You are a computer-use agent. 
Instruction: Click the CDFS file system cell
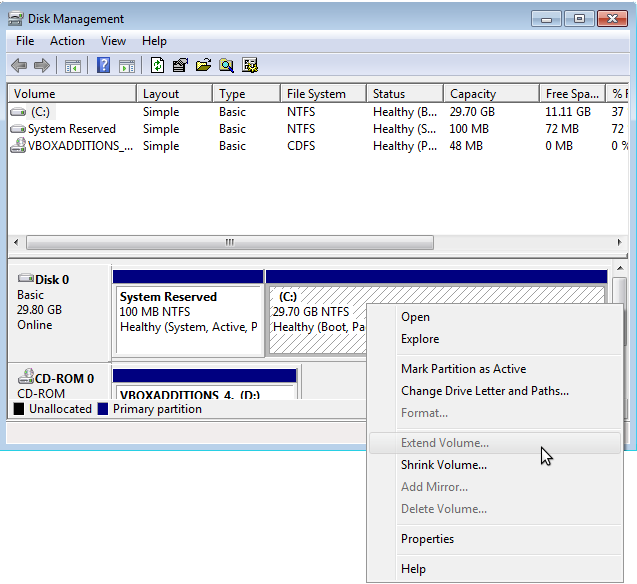click(301, 146)
